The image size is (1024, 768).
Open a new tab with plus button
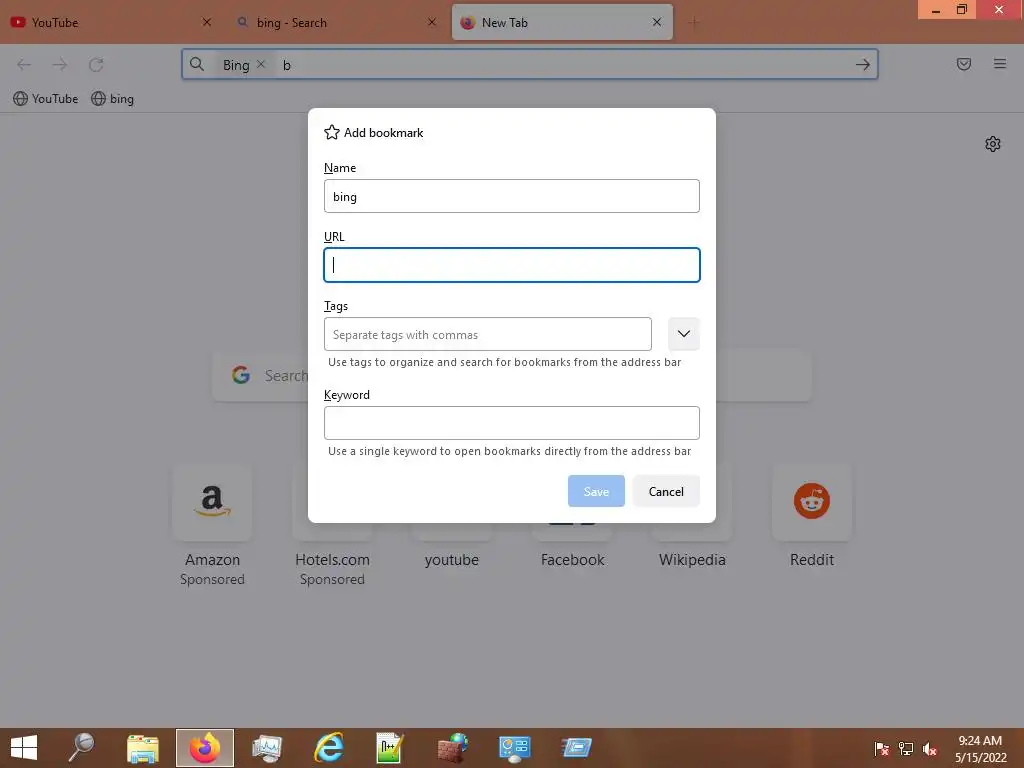(x=694, y=22)
